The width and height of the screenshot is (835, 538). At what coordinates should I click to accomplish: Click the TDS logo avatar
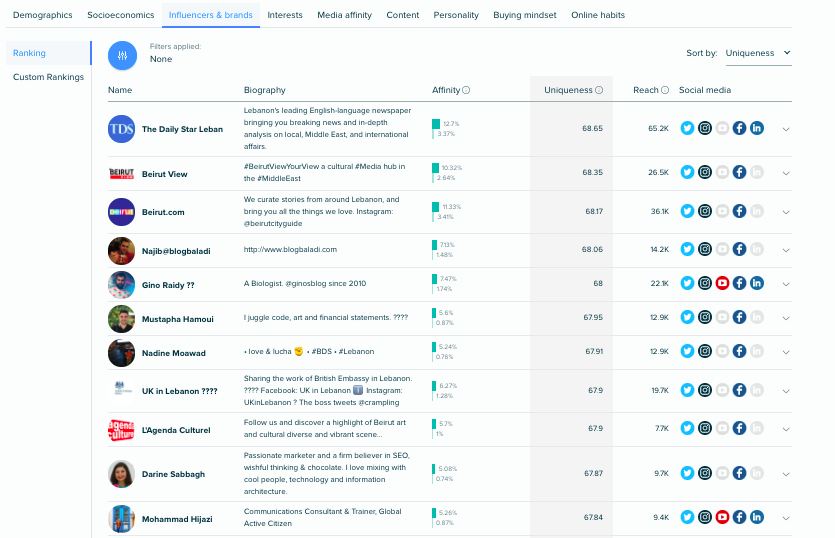point(121,129)
